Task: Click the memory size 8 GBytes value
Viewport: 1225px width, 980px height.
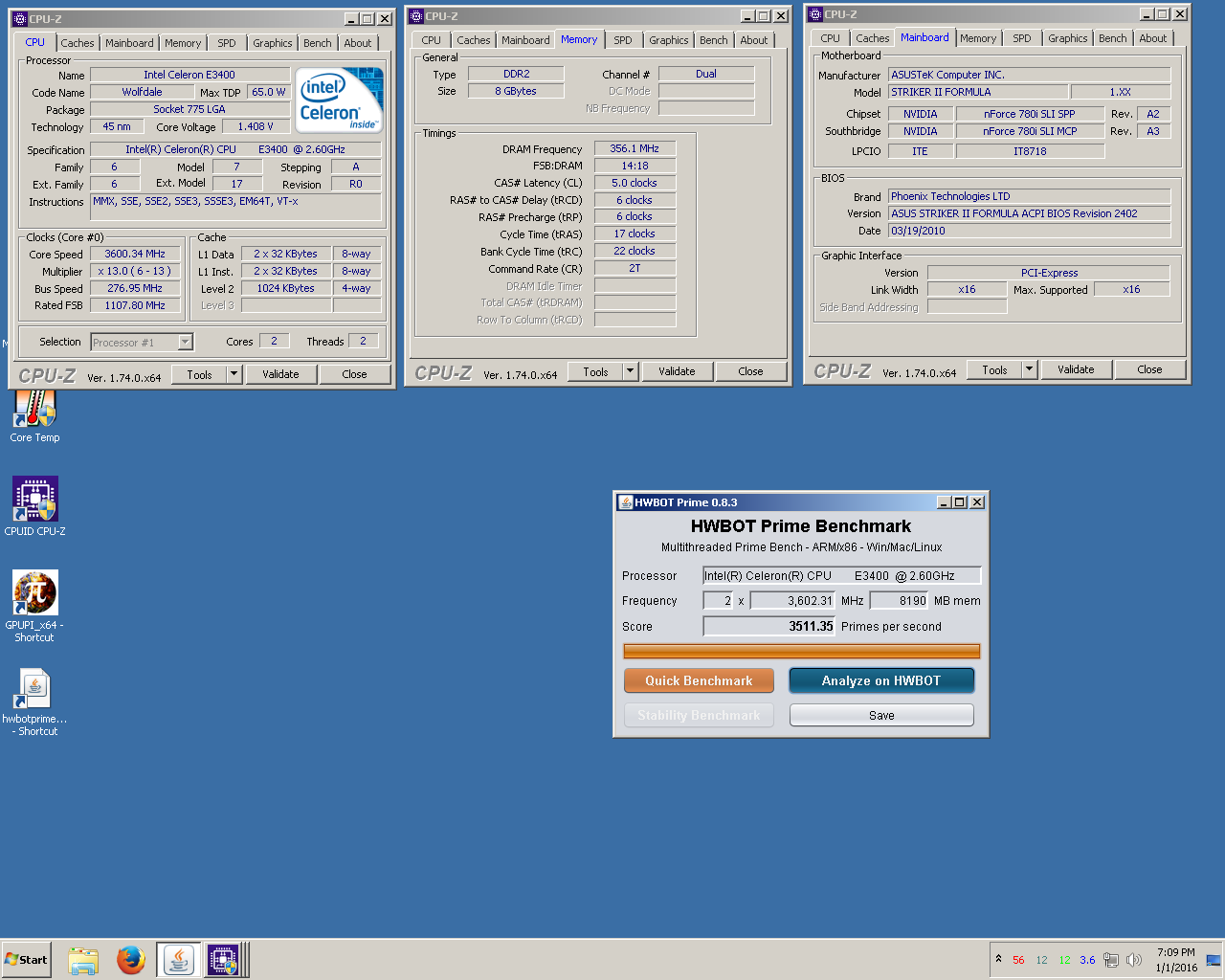Action: (x=516, y=91)
